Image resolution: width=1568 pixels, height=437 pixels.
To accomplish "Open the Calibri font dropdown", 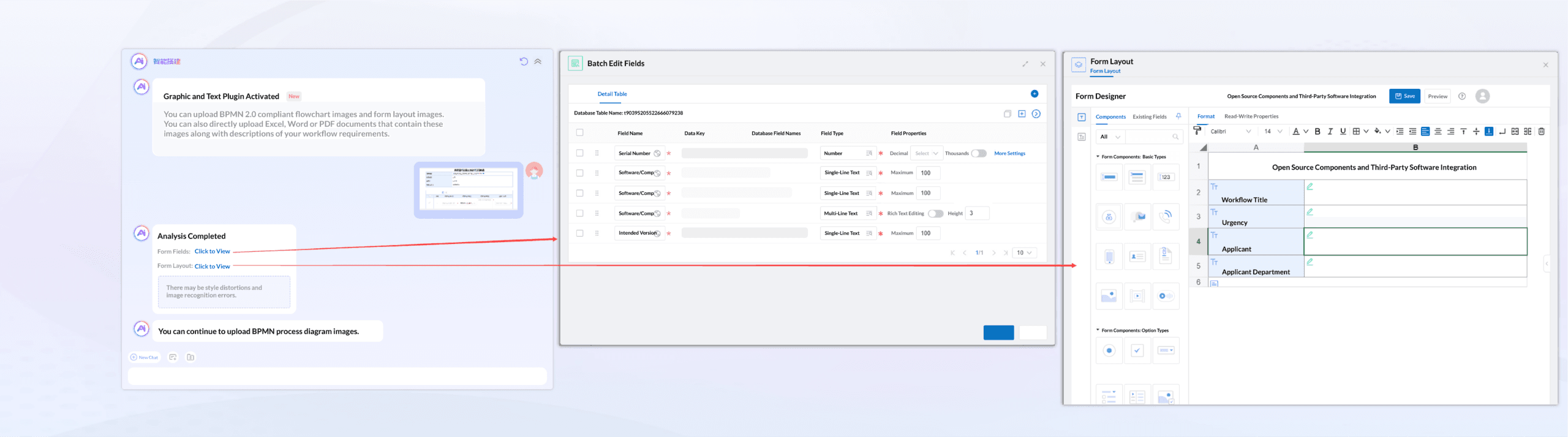I will [x=1231, y=131].
